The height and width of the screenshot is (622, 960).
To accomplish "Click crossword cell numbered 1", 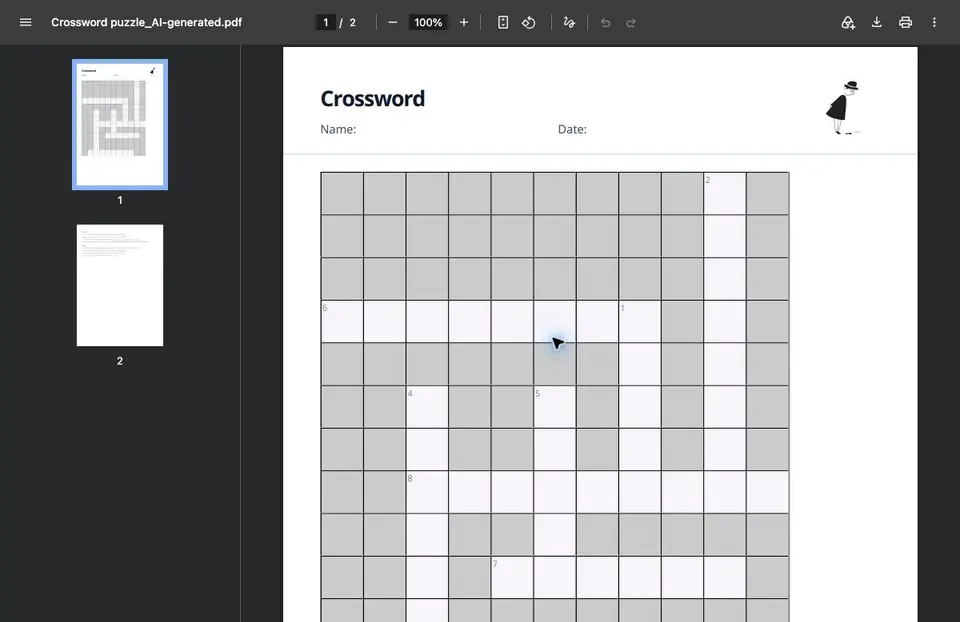I will point(640,321).
